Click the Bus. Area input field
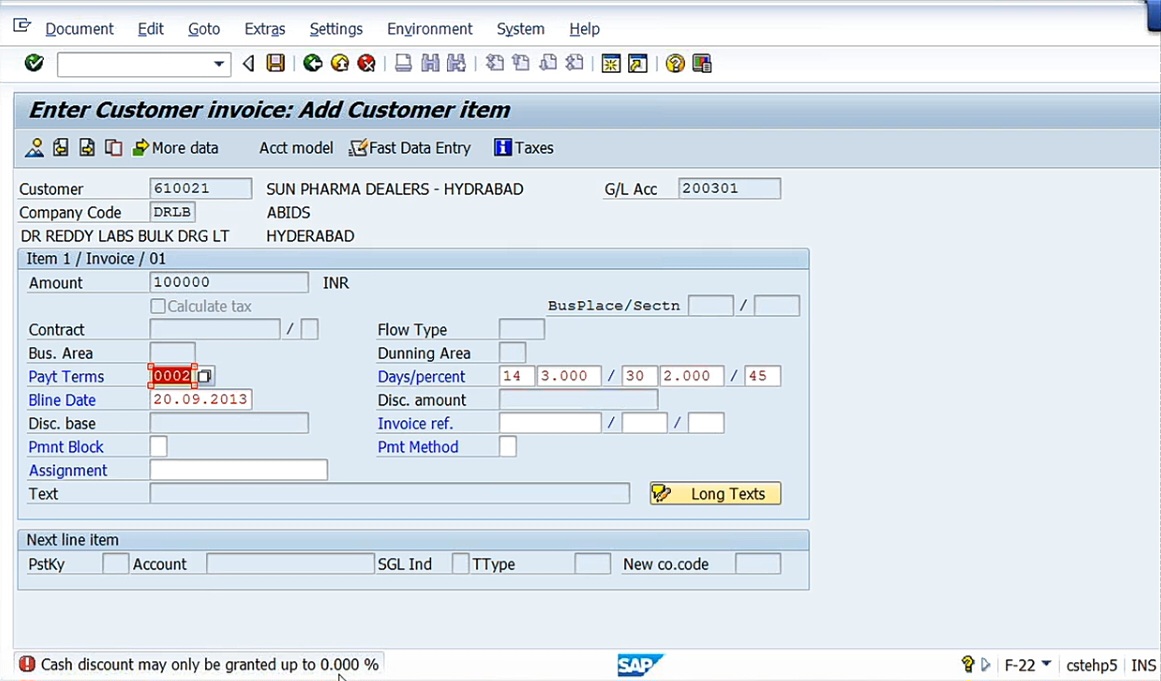 pos(173,353)
